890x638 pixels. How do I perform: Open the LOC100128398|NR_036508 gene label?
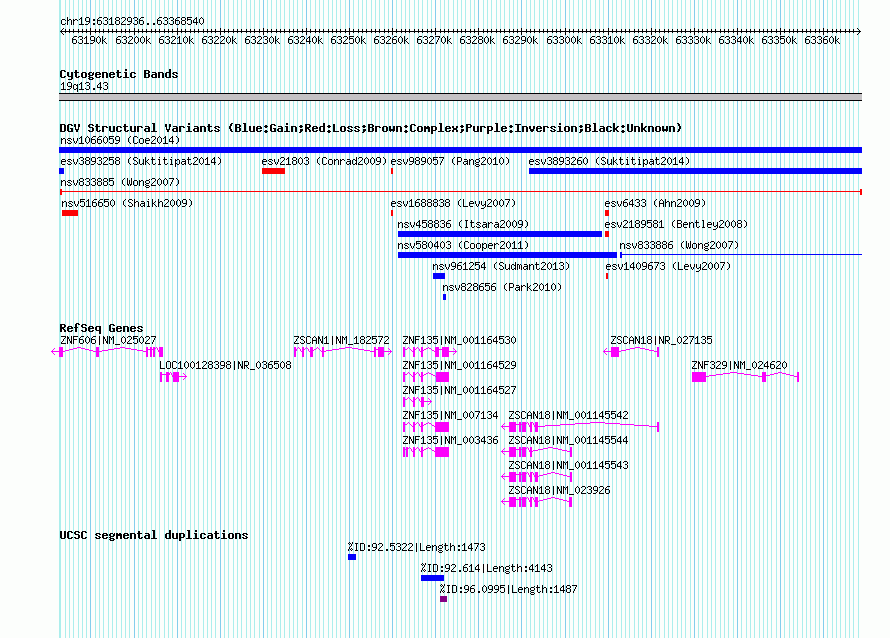225,365
